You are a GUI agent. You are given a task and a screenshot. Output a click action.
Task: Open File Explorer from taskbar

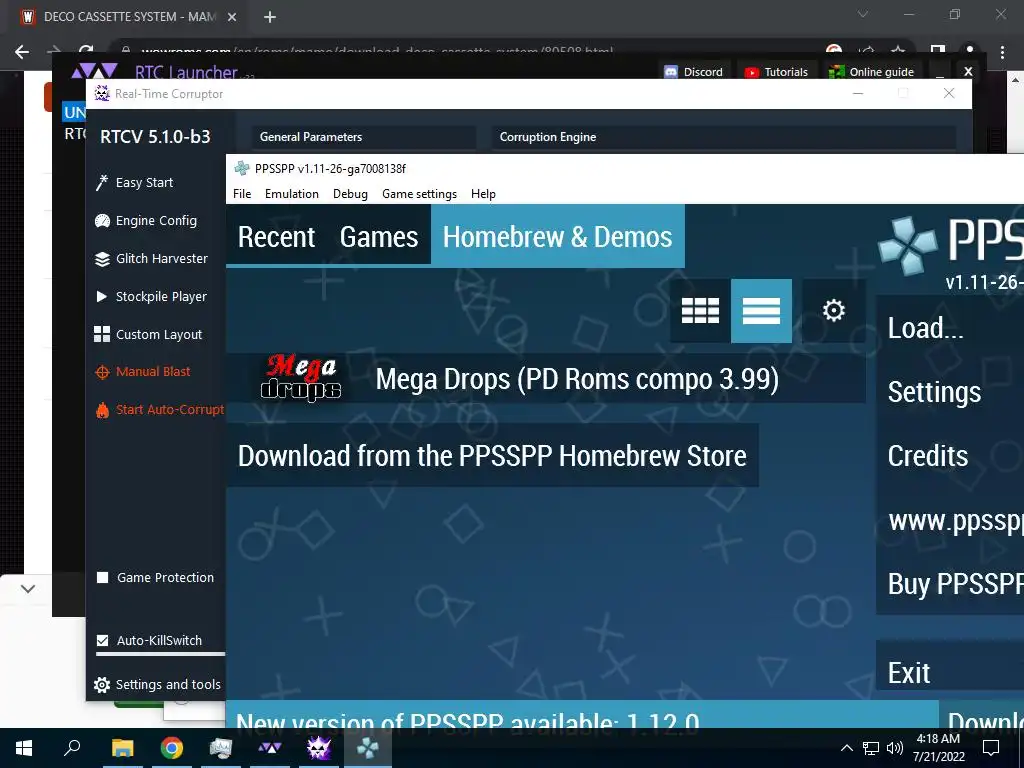(x=122, y=748)
